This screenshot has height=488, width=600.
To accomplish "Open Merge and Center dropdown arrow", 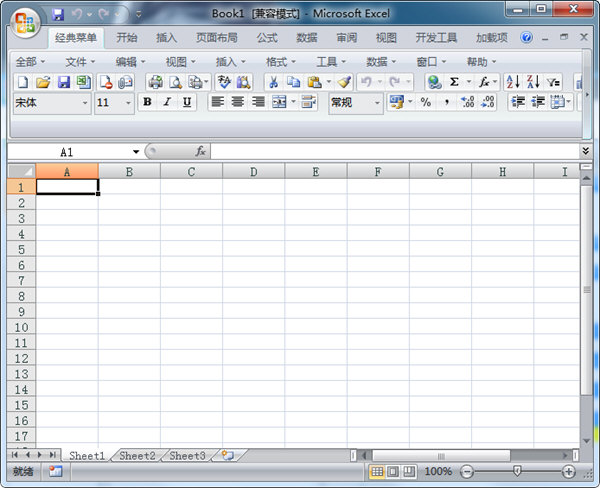I will pyautogui.click(x=293, y=102).
